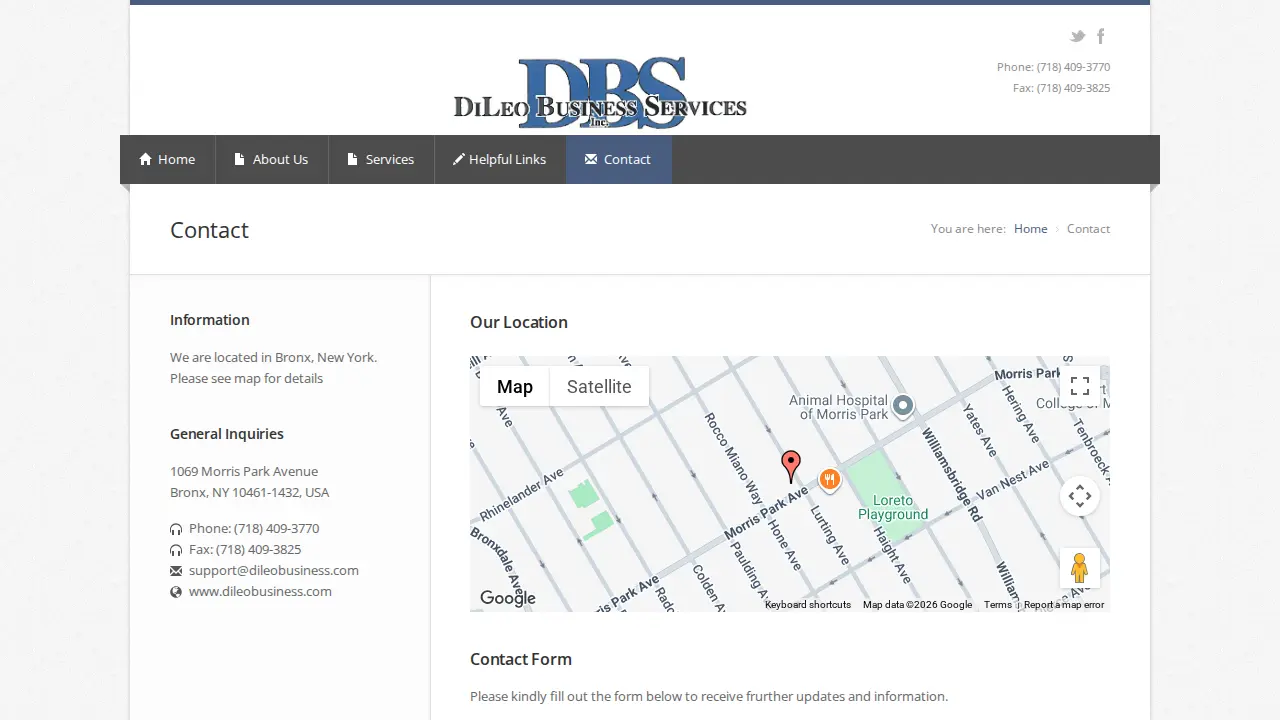The height and width of the screenshot is (720, 1280).
Task: Click the red location pin on the map
Action: pos(791,466)
